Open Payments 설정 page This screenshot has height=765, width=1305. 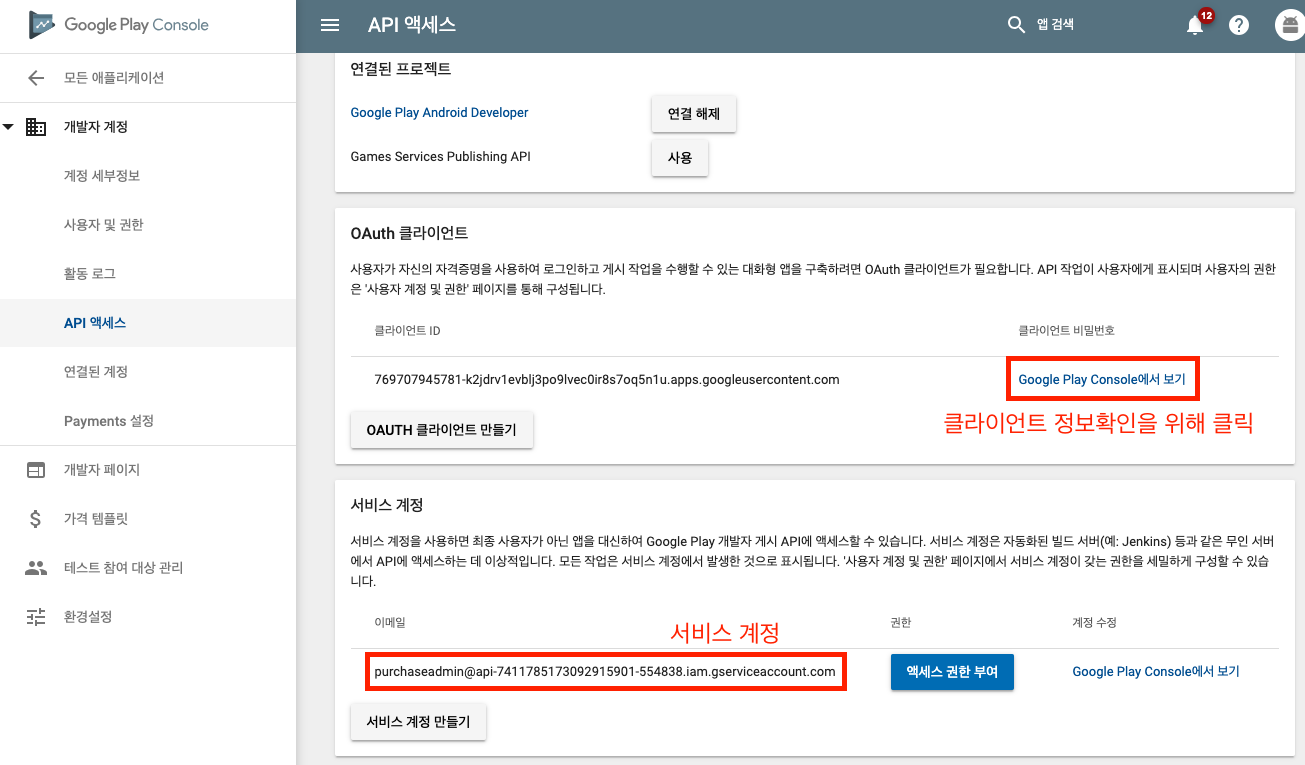109,421
